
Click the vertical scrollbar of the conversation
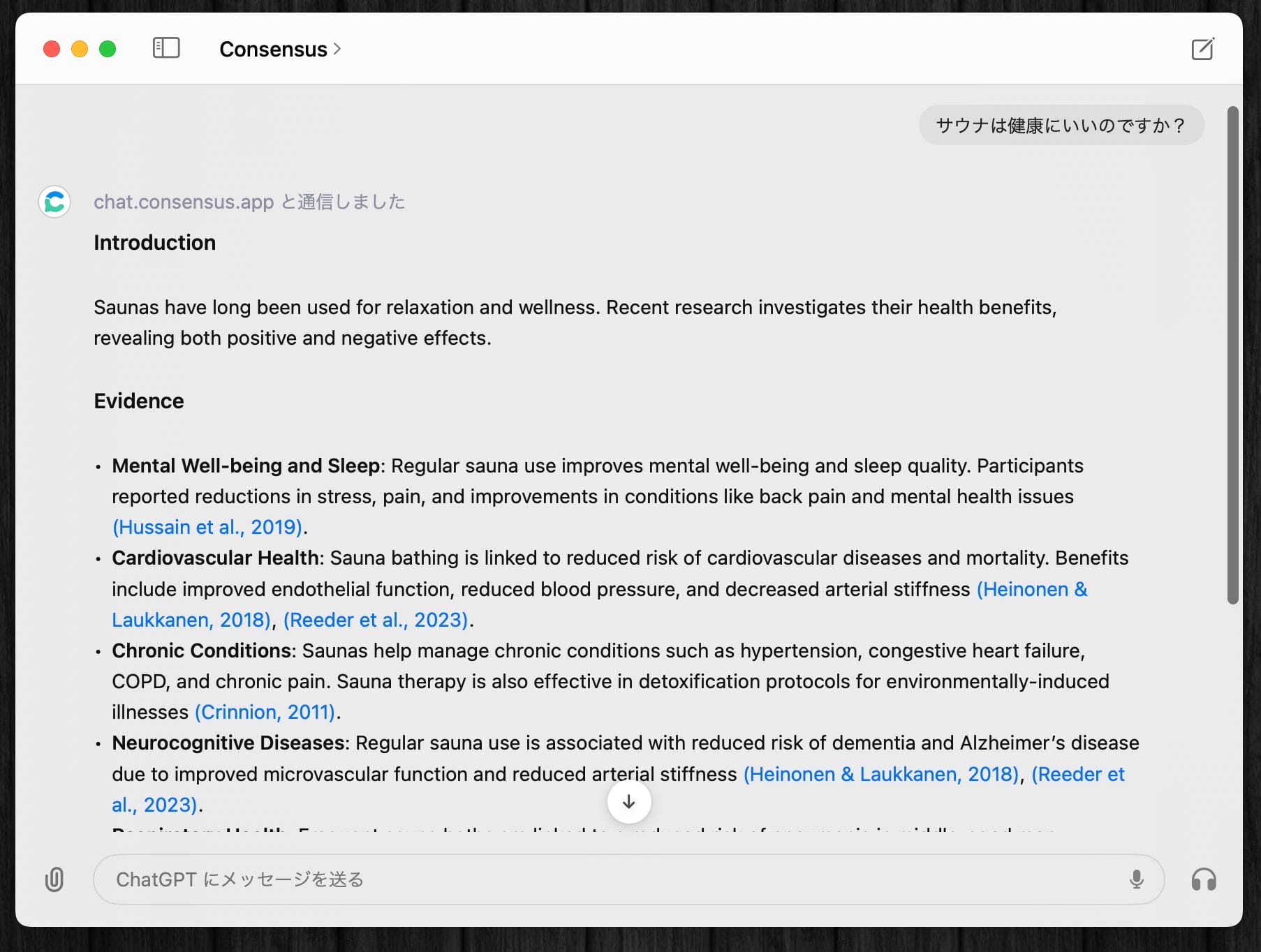[1232, 355]
